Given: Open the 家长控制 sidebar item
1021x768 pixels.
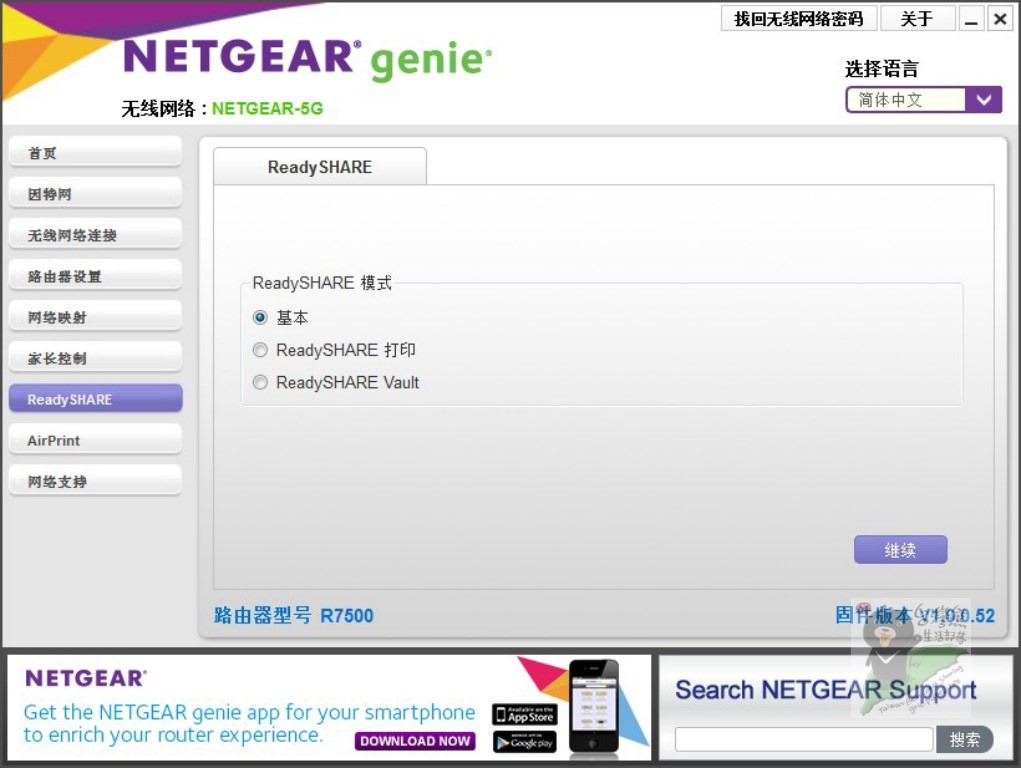Looking at the screenshot, I should (95, 358).
